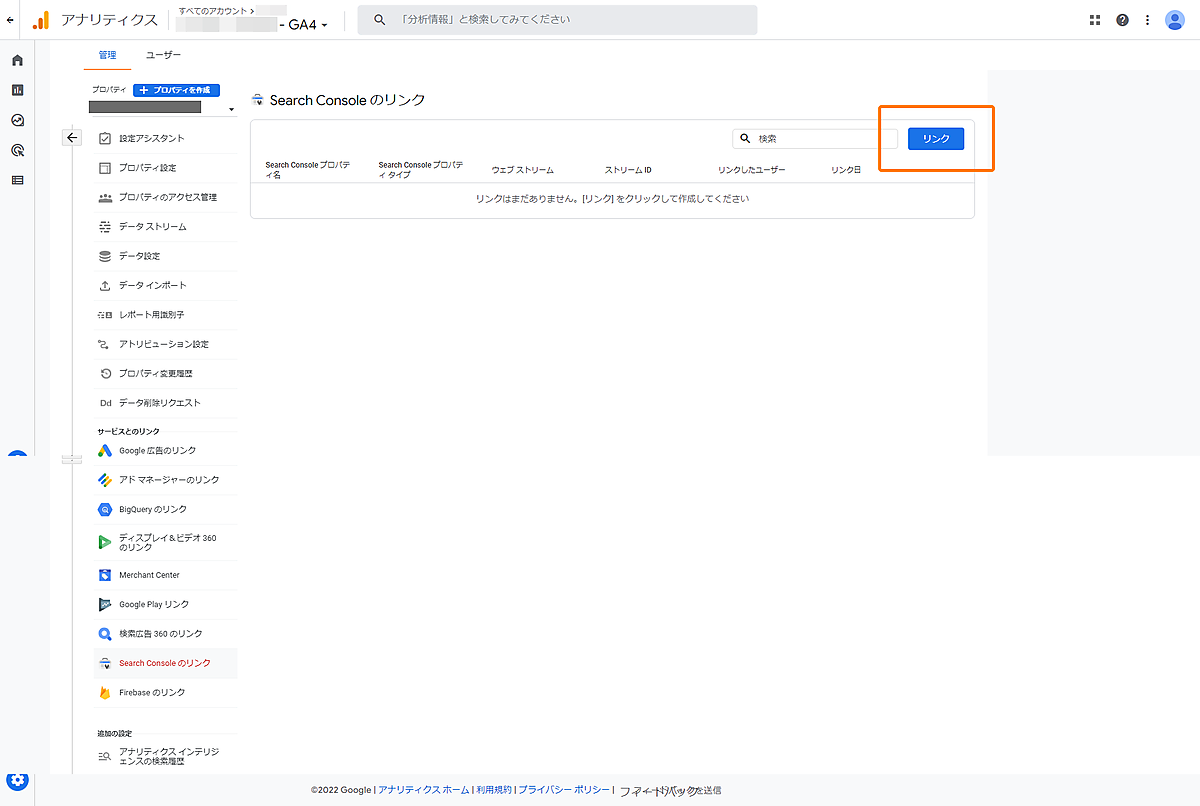This screenshot has height=806, width=1200.
Task: Open the Explore icon in left rail
Action: (x=17, y=120)
